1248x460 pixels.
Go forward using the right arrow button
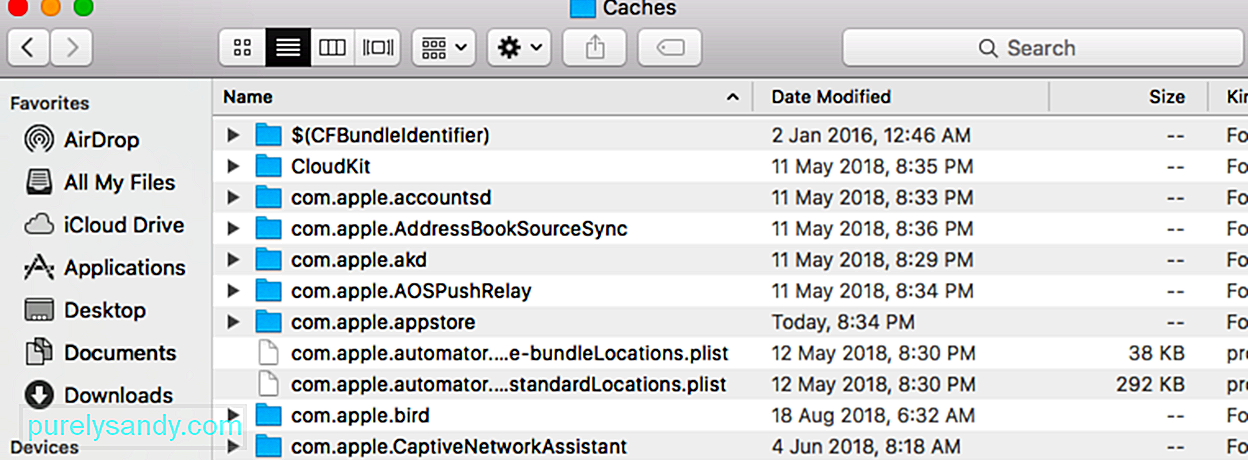pyautogui.click(x=71, y=47)
